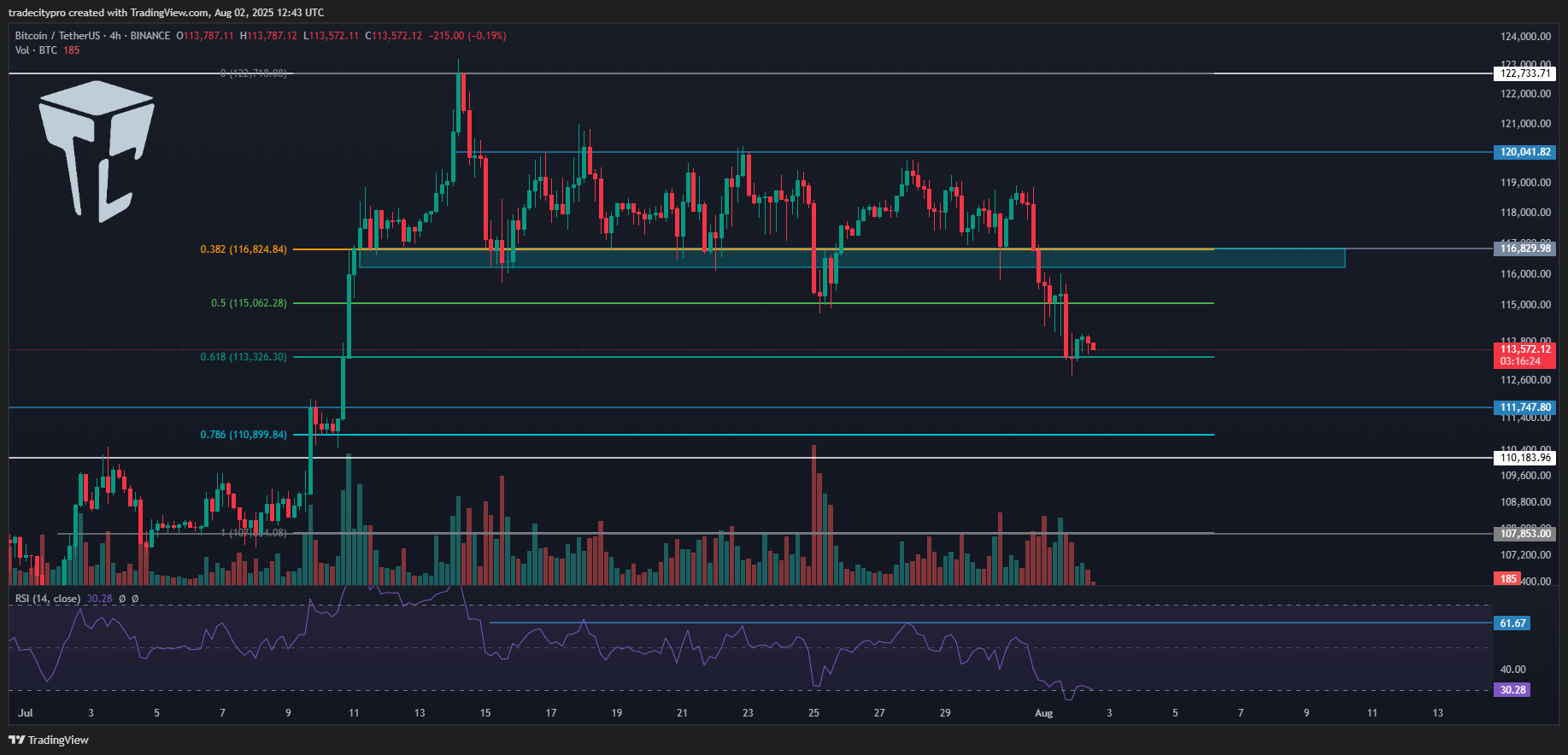Click the TradingView logo at bottom left

[49, 740]
